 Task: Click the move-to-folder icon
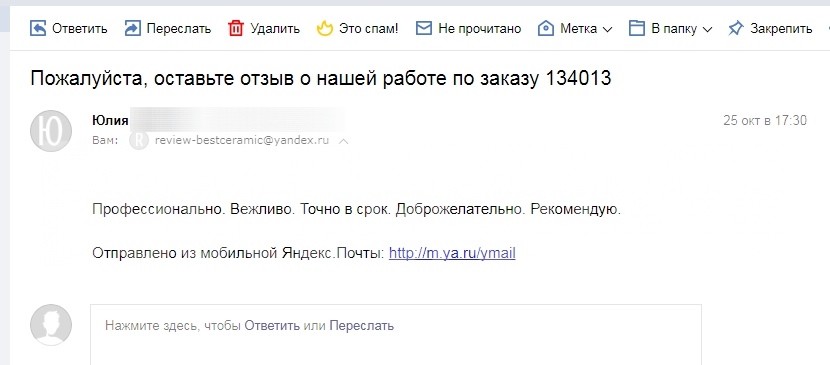637,28
